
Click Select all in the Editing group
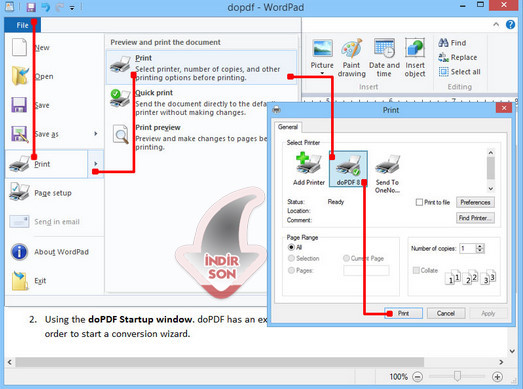click(459, 72)
